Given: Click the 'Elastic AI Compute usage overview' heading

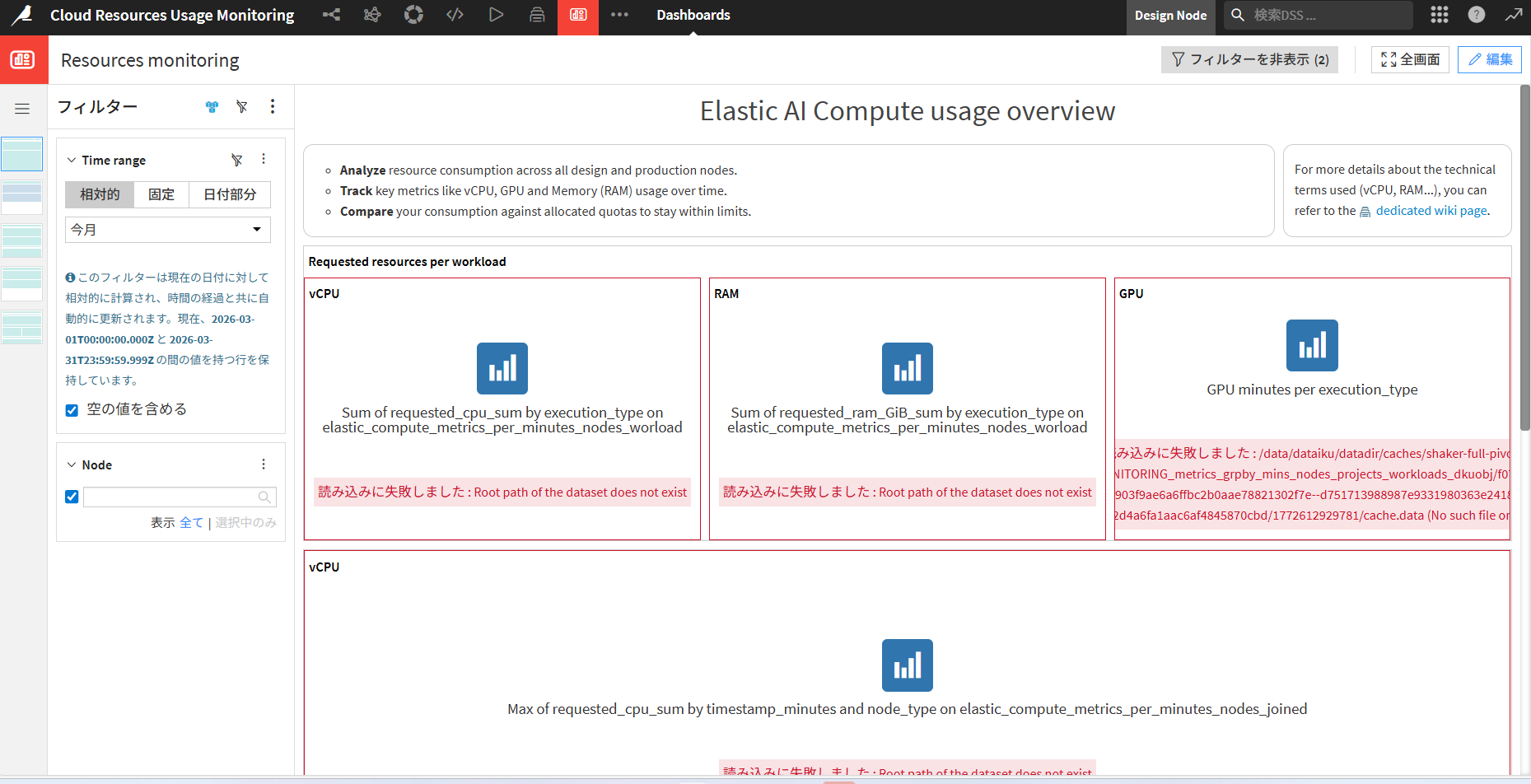Looking at the screenshot, I should click(x=908, y=111).
